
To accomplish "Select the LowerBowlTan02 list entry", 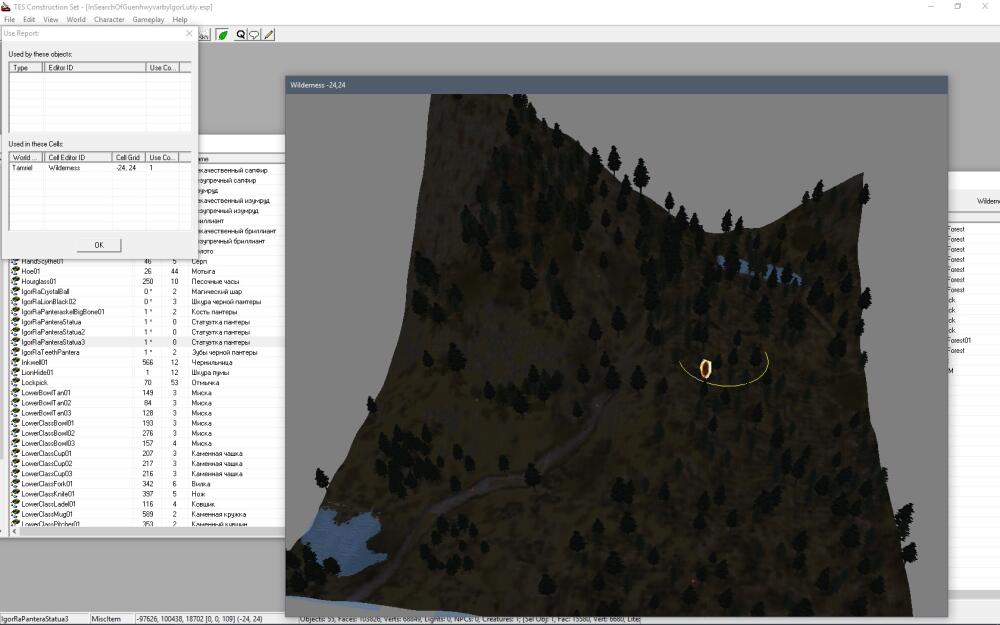I will coord(46,403).
